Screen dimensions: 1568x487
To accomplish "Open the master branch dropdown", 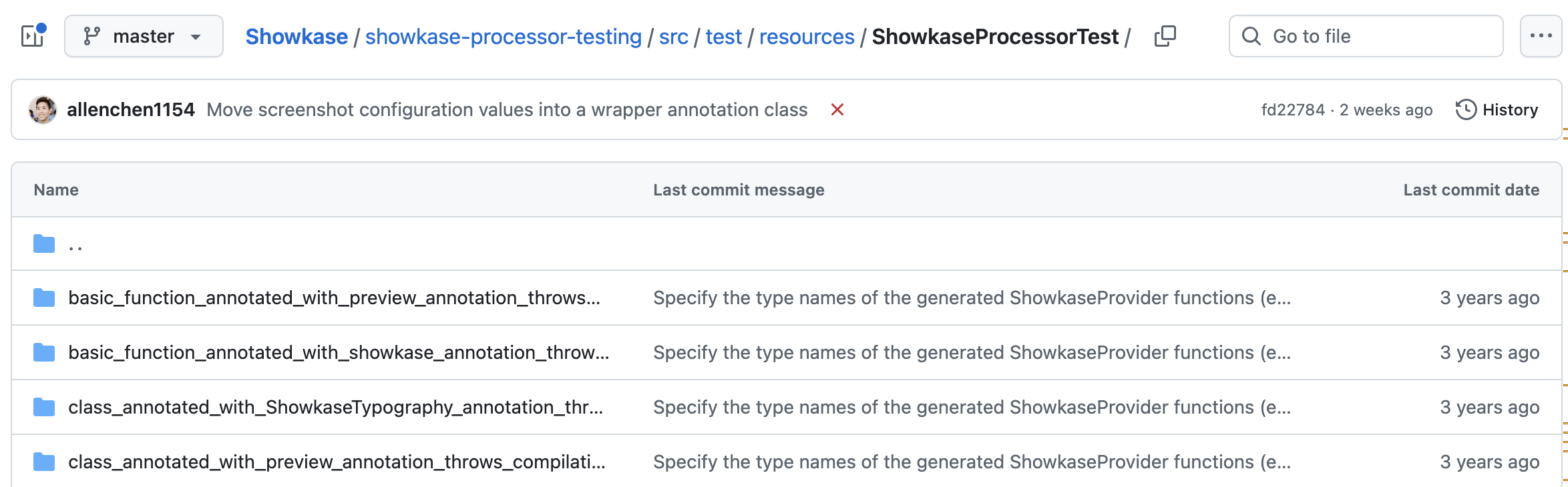I will click(x=144, y=36).
